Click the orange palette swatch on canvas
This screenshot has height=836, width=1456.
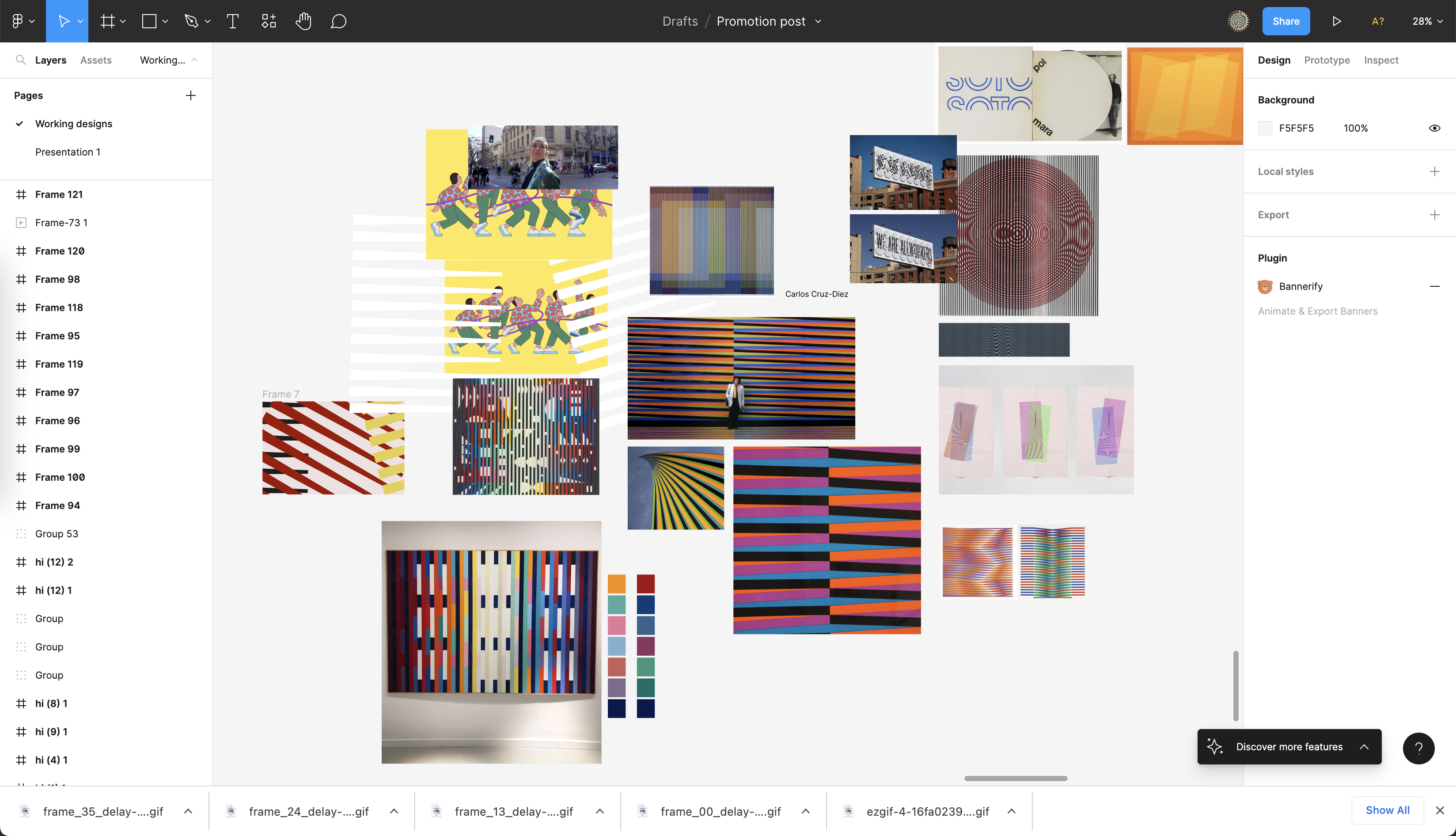616,584
